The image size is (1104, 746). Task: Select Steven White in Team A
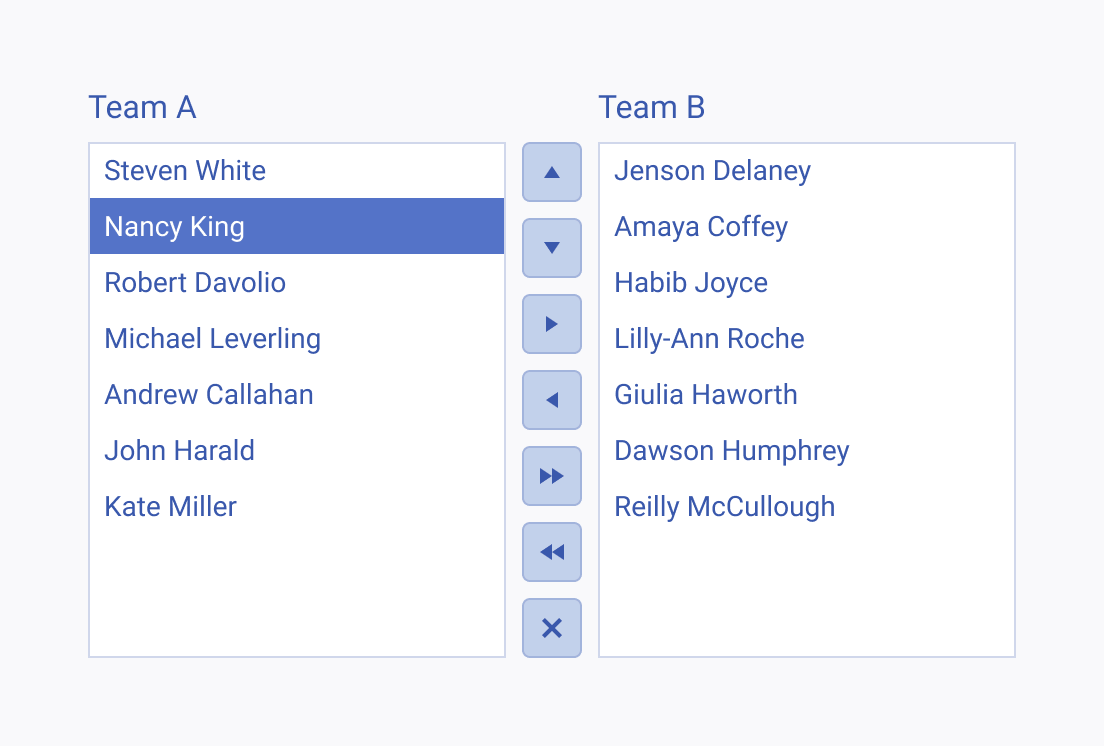[297, 171]
